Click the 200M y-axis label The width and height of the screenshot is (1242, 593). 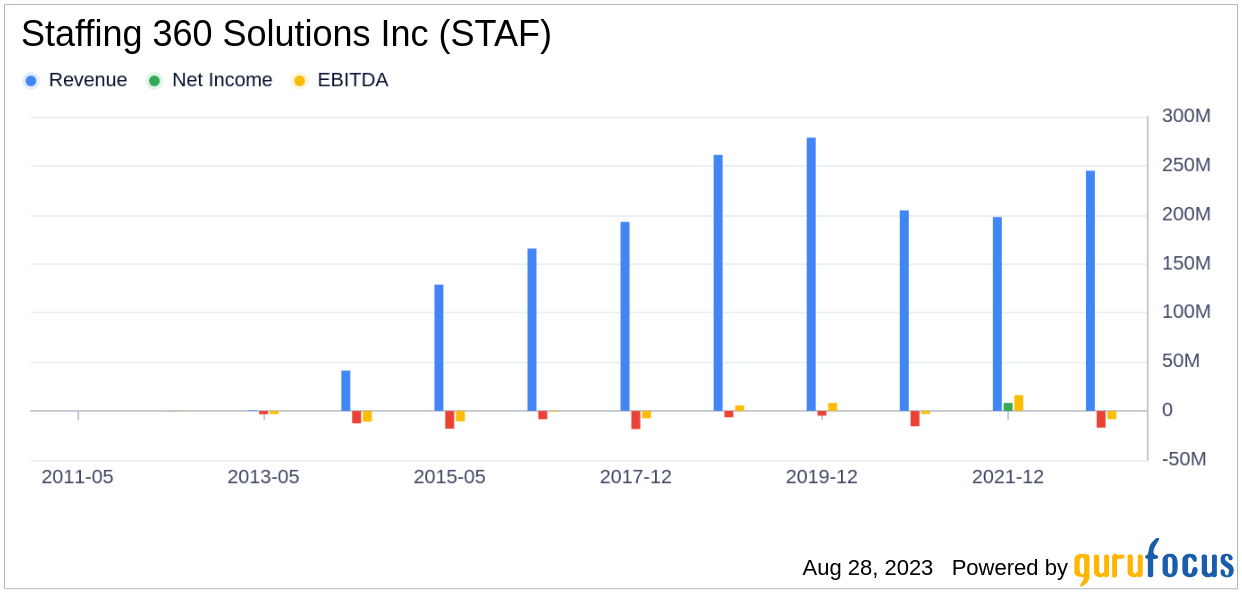click(1186, 215)
